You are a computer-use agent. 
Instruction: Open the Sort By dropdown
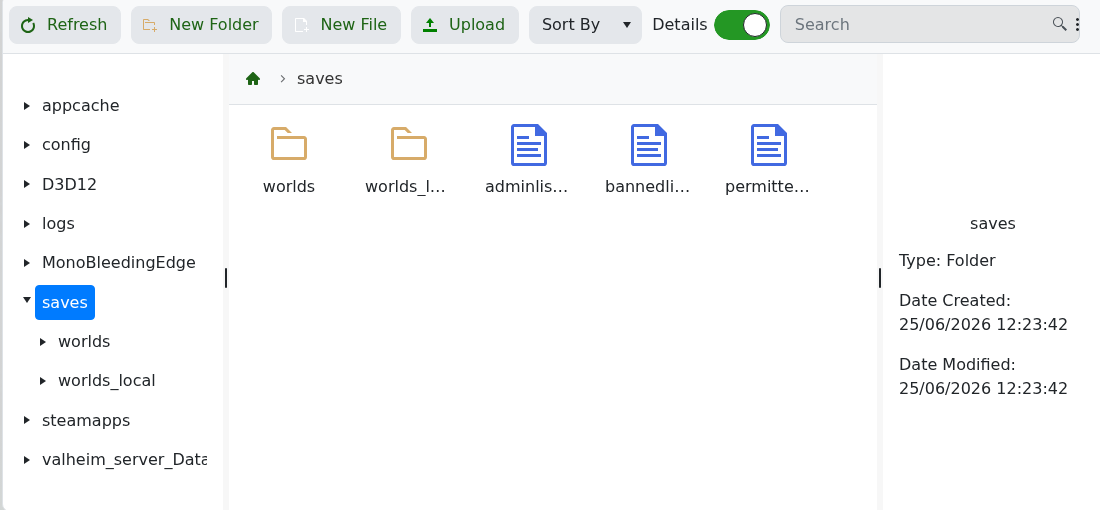click(585, 25)
